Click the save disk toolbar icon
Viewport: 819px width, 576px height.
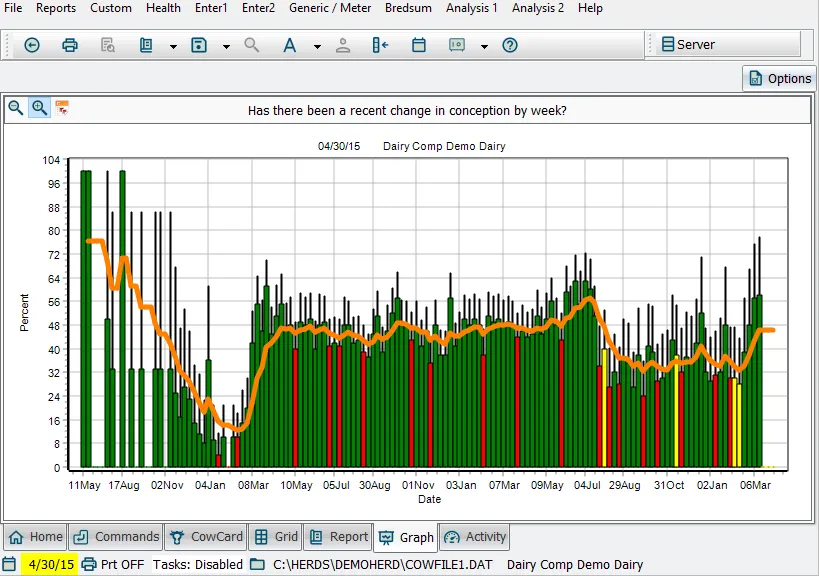(199, 45)
